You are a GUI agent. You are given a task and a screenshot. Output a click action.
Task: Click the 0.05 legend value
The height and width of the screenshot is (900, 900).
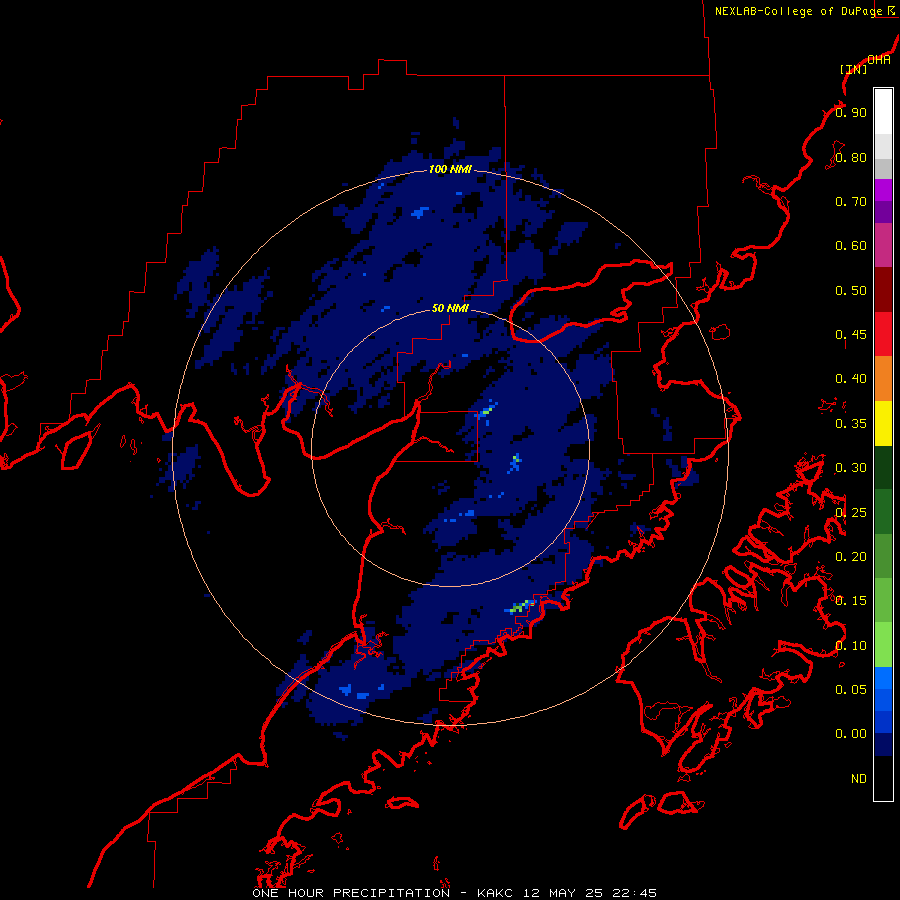pos(851,690)
